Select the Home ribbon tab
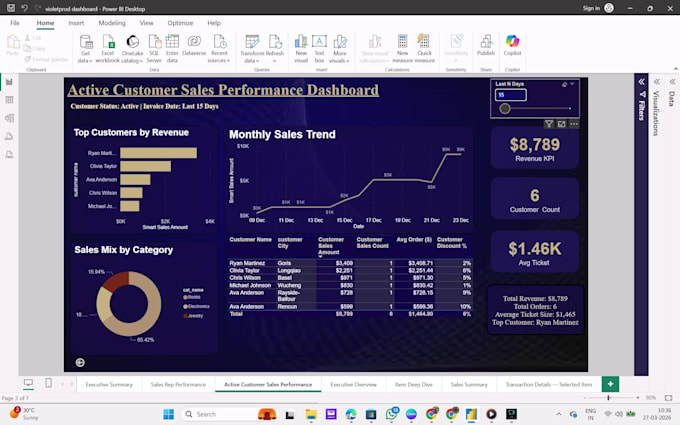 [x=45, y=23]
